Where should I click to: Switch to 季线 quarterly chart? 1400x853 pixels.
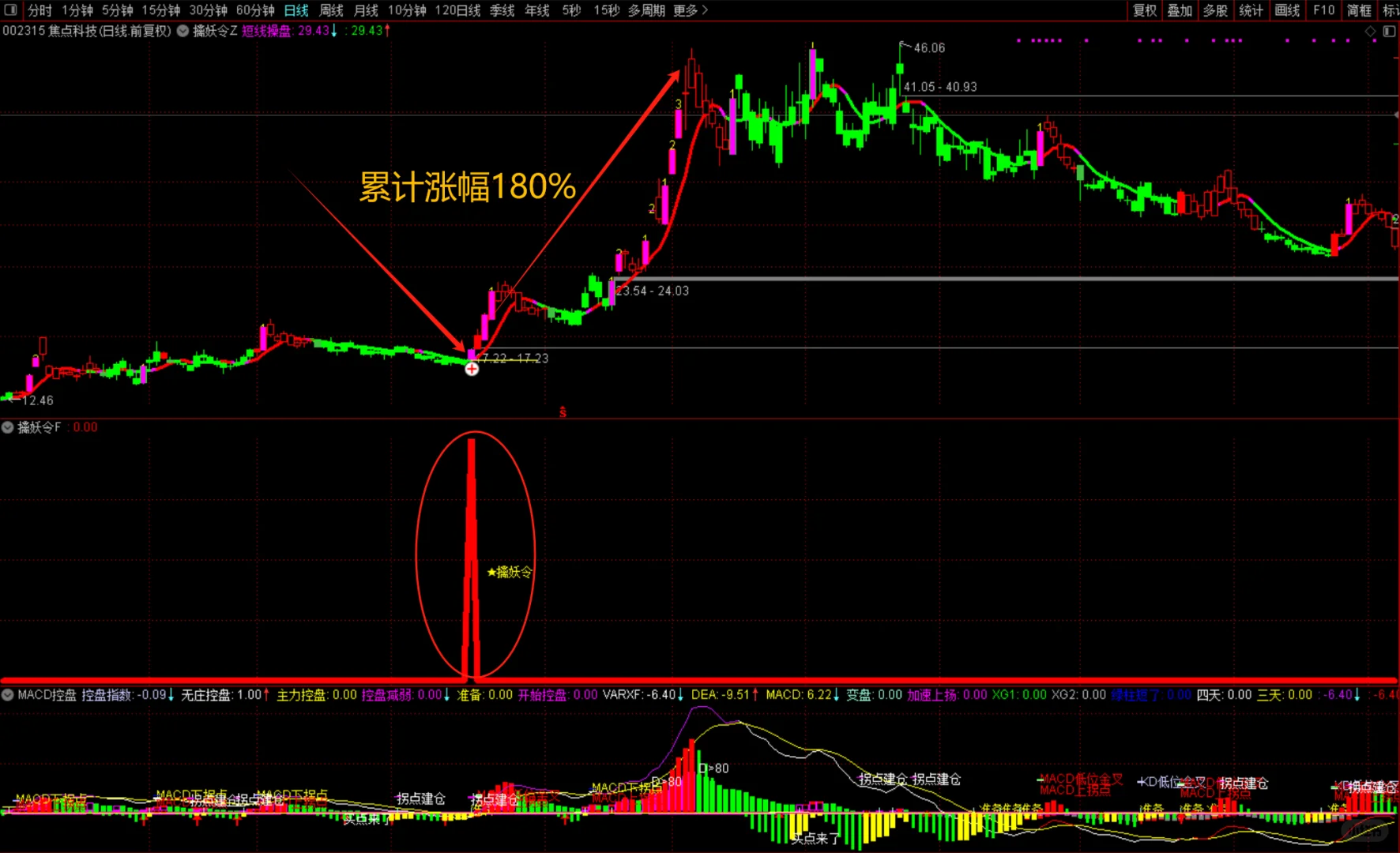502,10
